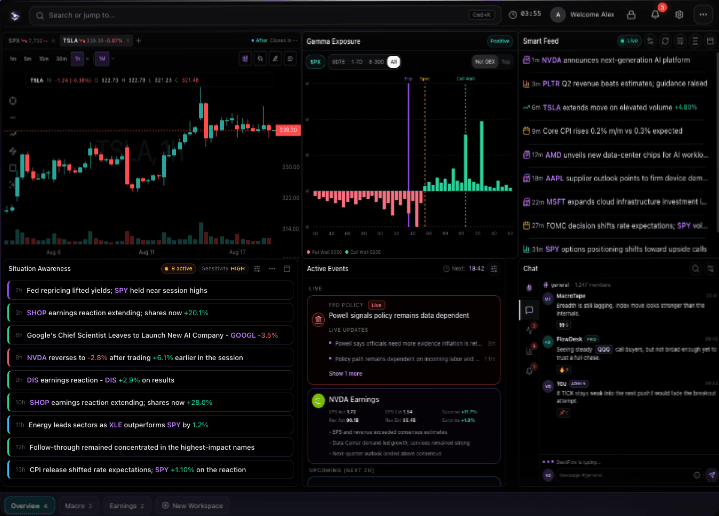This screenshot has height=516, width=719.
Task: Click the indicators icon in the chart toolbar
Action: (245, 59)
